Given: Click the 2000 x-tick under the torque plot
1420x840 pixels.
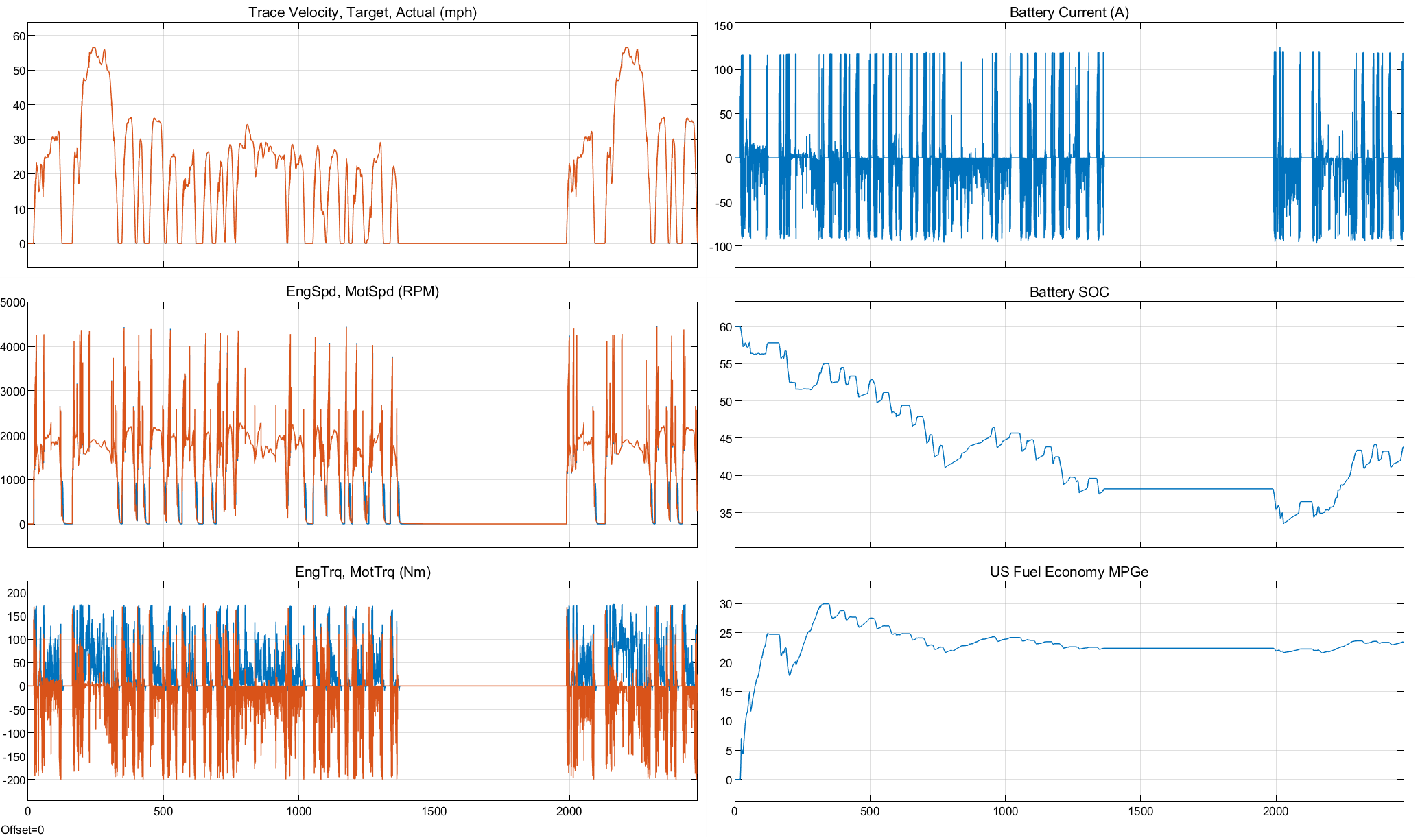Looking at the screenshot, I should (x=569, y=811).
